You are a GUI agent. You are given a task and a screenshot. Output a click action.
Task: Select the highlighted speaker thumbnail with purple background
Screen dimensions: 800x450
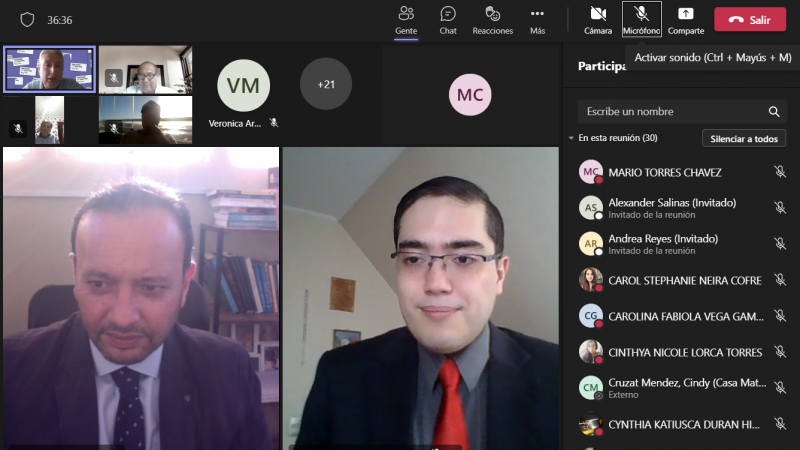point(49,69)
